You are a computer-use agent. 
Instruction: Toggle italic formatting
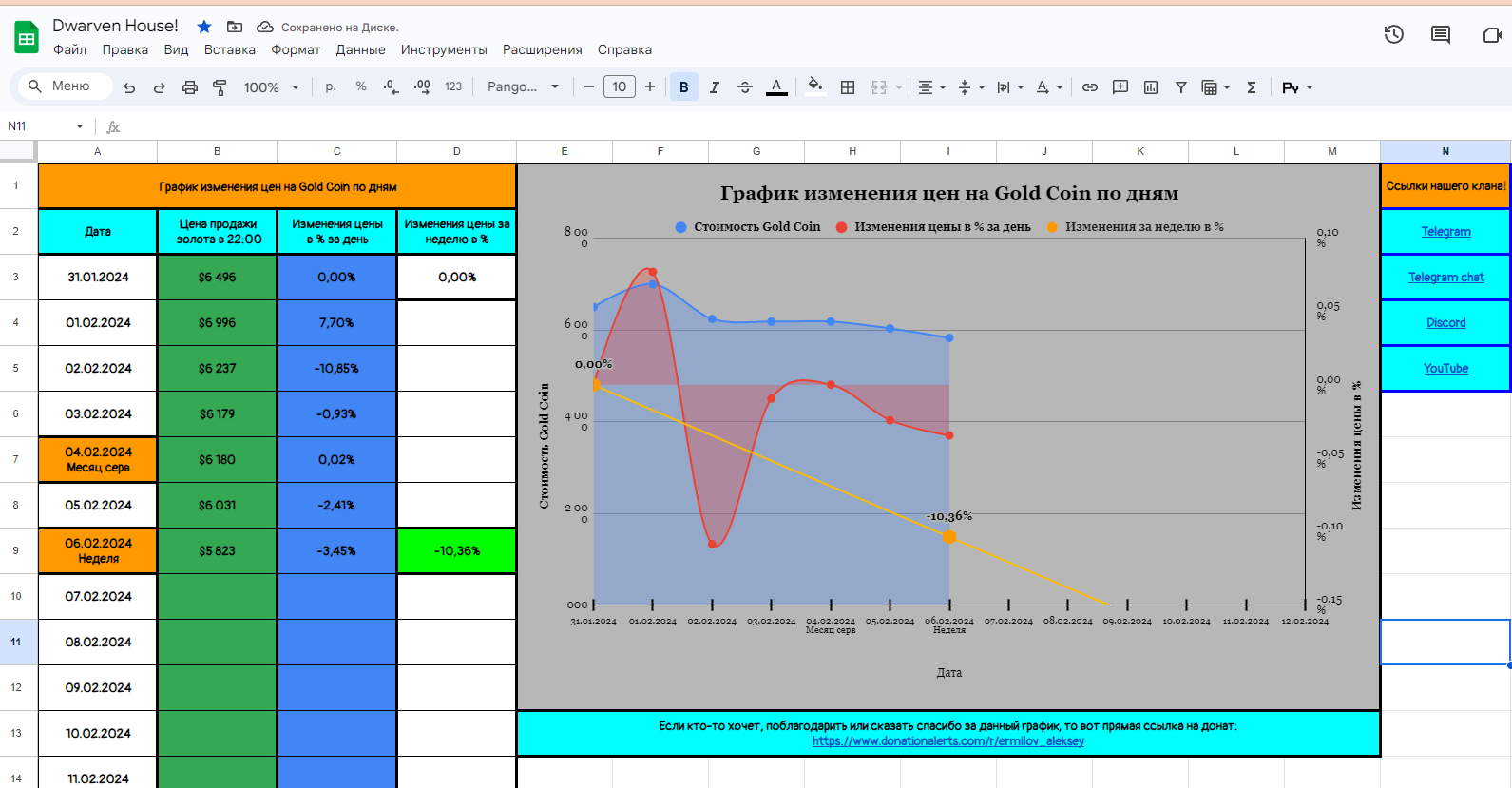tap(714, 87)
